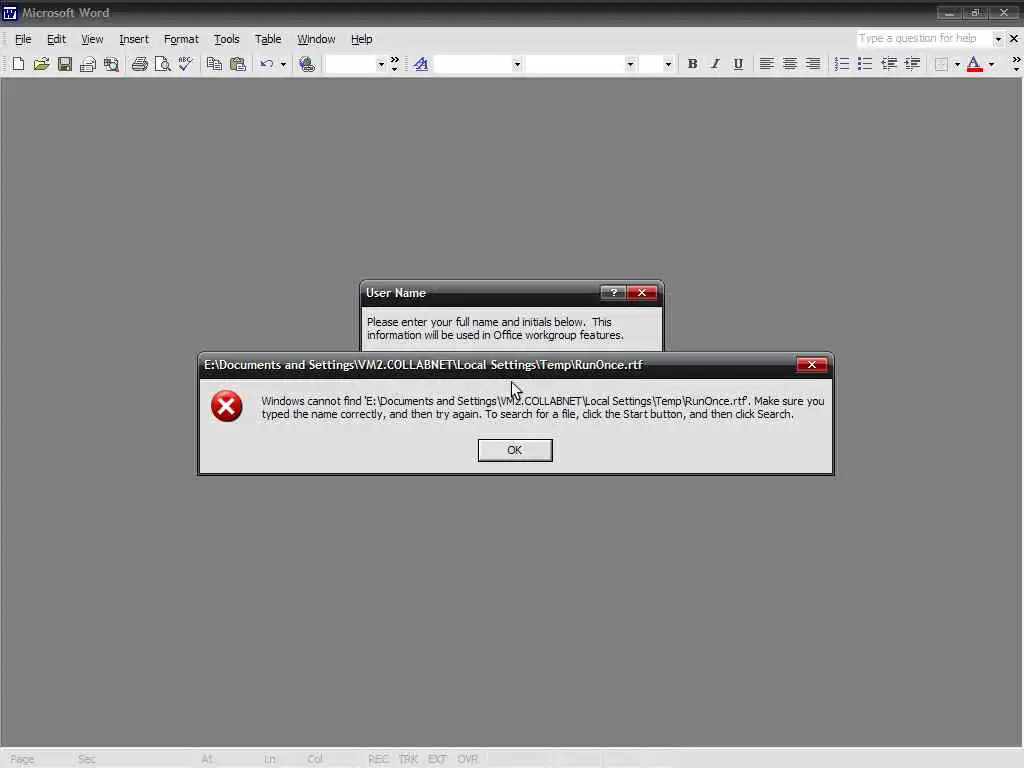
Task: Click TRK indicator in status bar
Action: [408, 759]
